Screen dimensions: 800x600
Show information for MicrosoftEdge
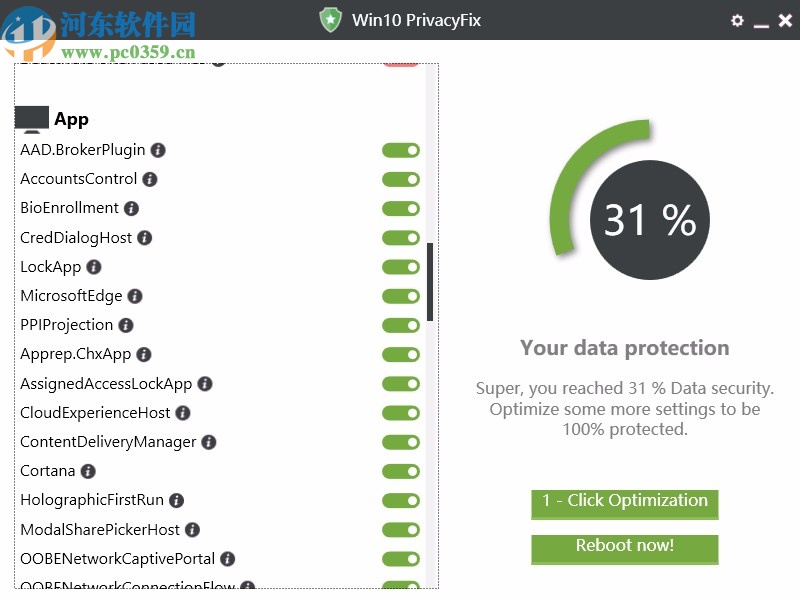click(x=133, y=296)
